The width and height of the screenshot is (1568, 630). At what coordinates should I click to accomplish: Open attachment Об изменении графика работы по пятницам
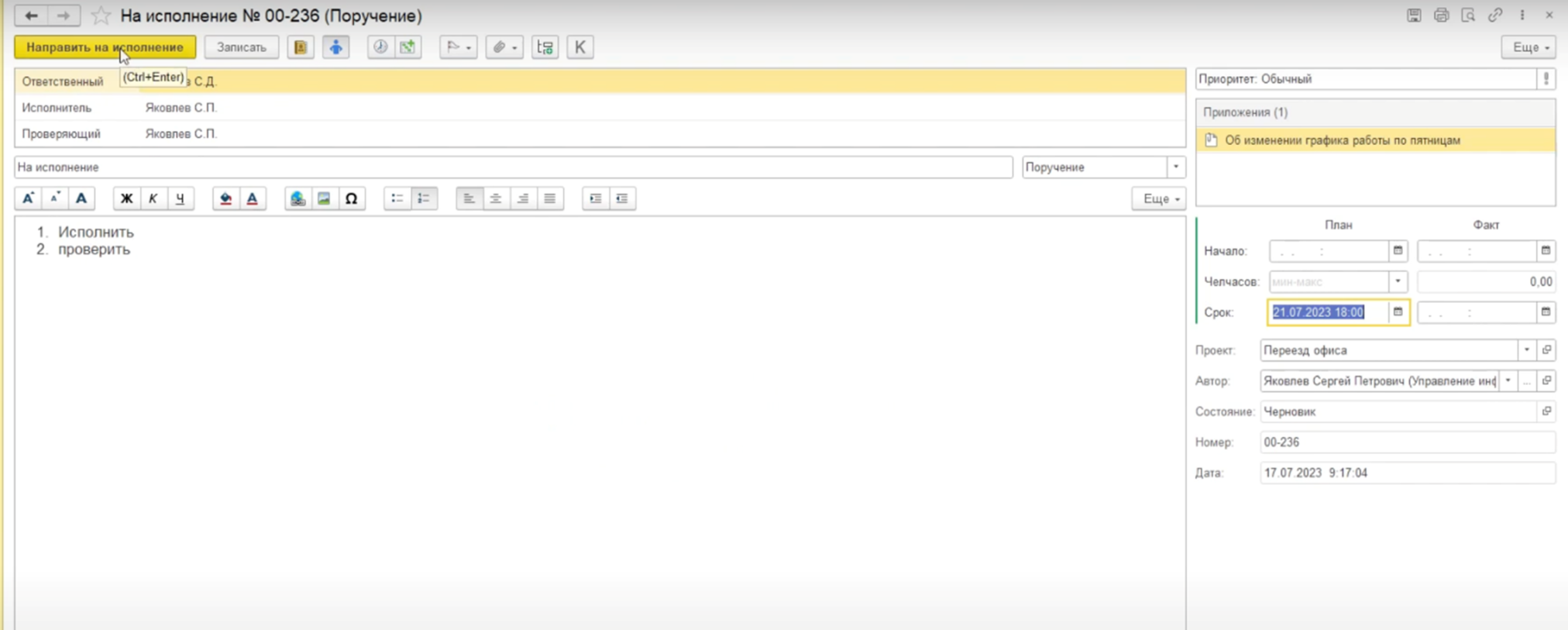[x=1375, y=140]
